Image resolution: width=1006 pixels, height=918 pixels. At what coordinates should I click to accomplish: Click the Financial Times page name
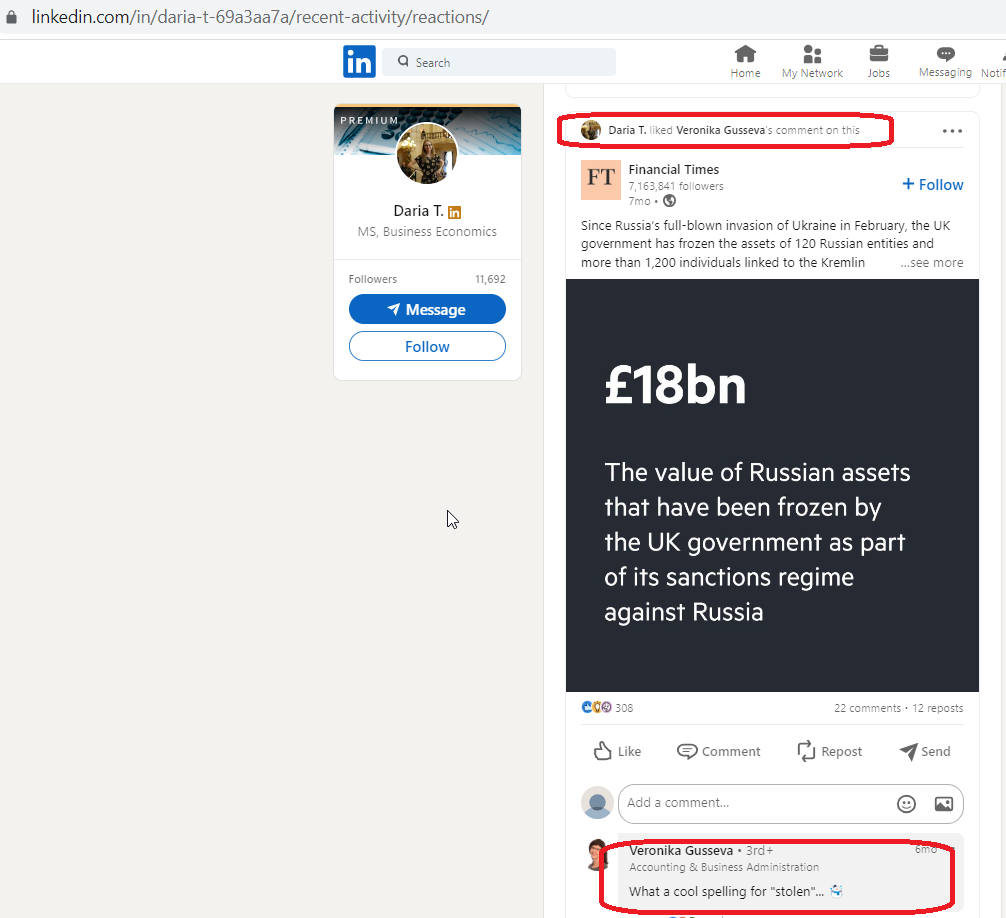674,169
